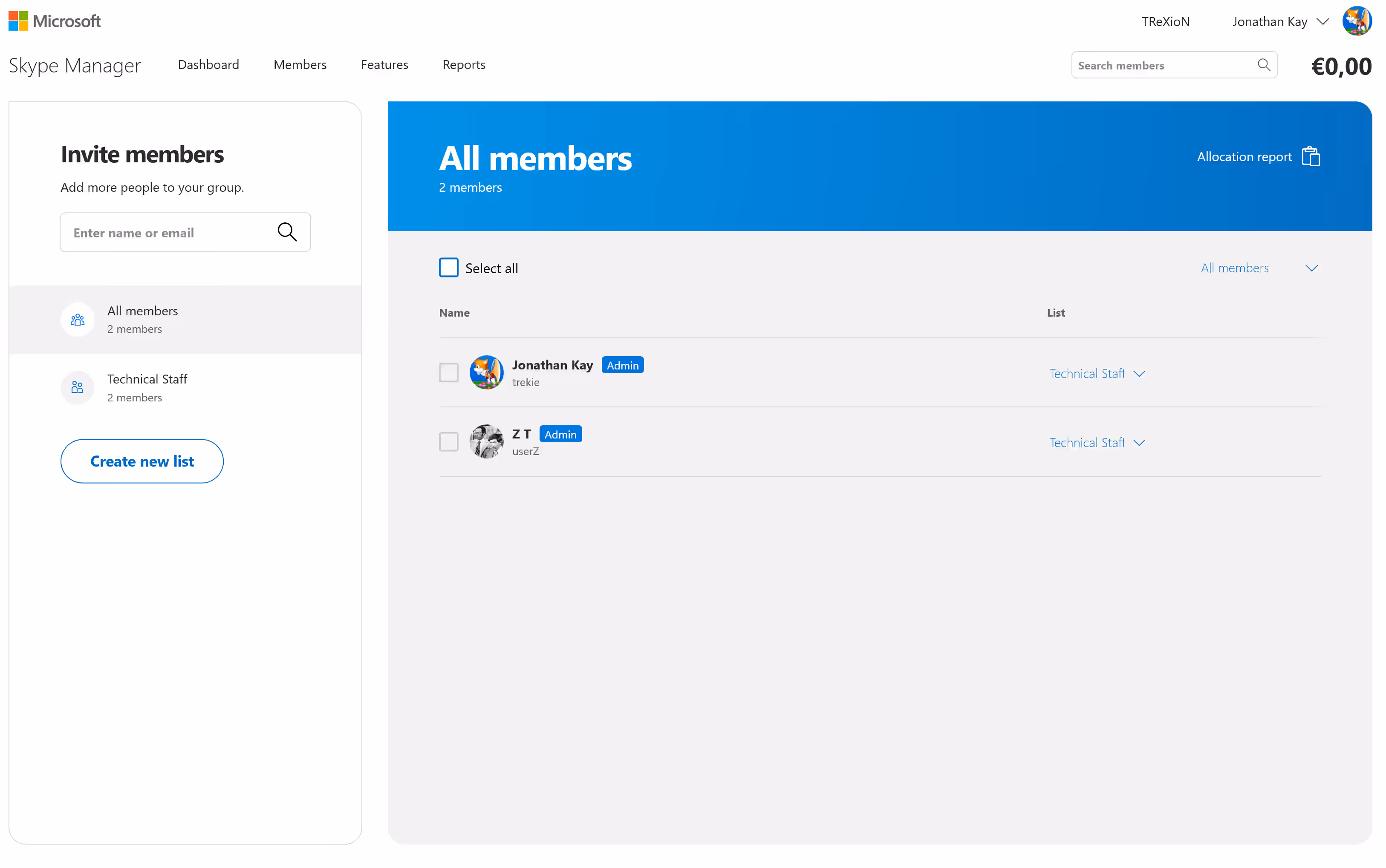Click the All members group icon in sidebar
The image size is (1386, 868).
(78, 319)
